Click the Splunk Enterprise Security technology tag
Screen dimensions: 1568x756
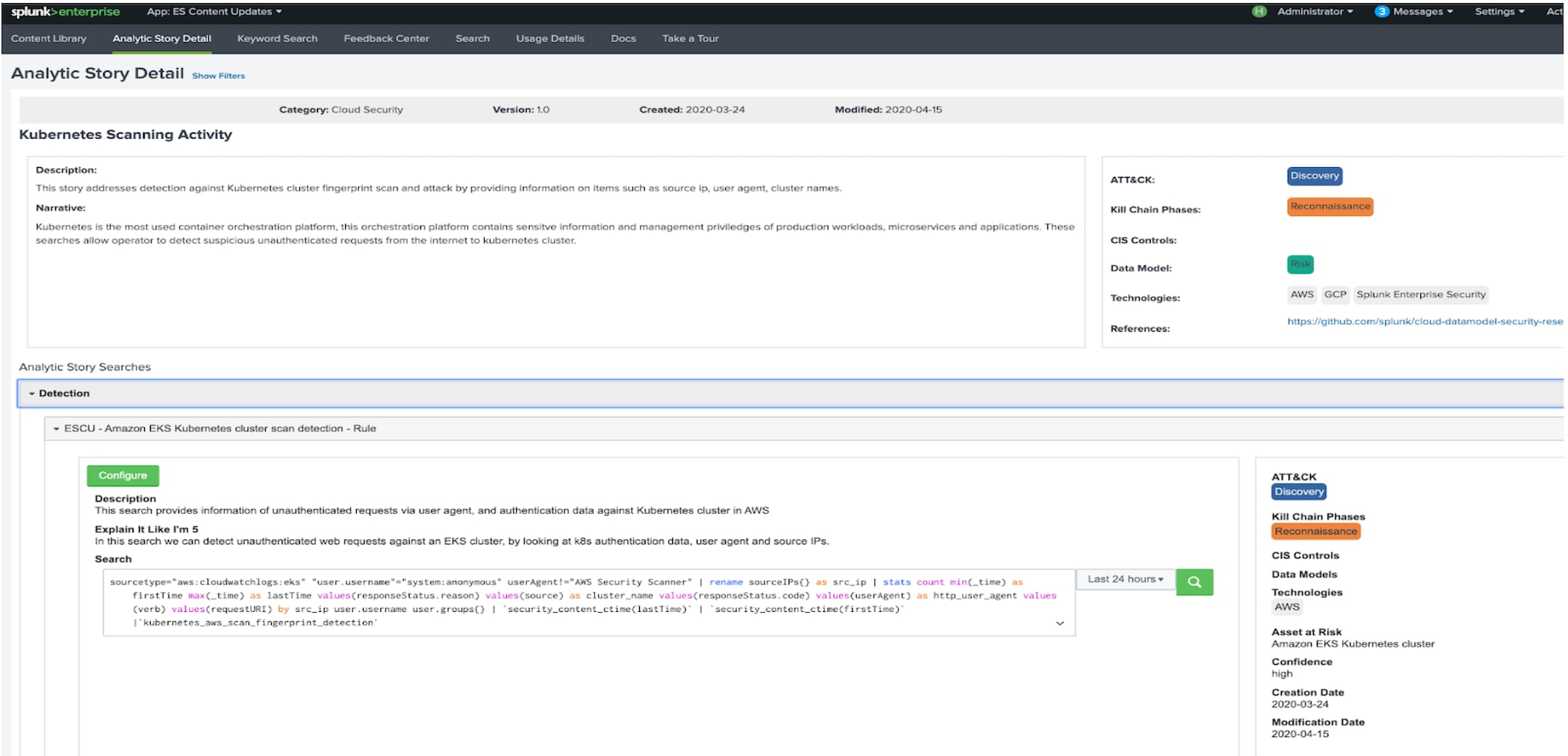(x=1421, y=294)
